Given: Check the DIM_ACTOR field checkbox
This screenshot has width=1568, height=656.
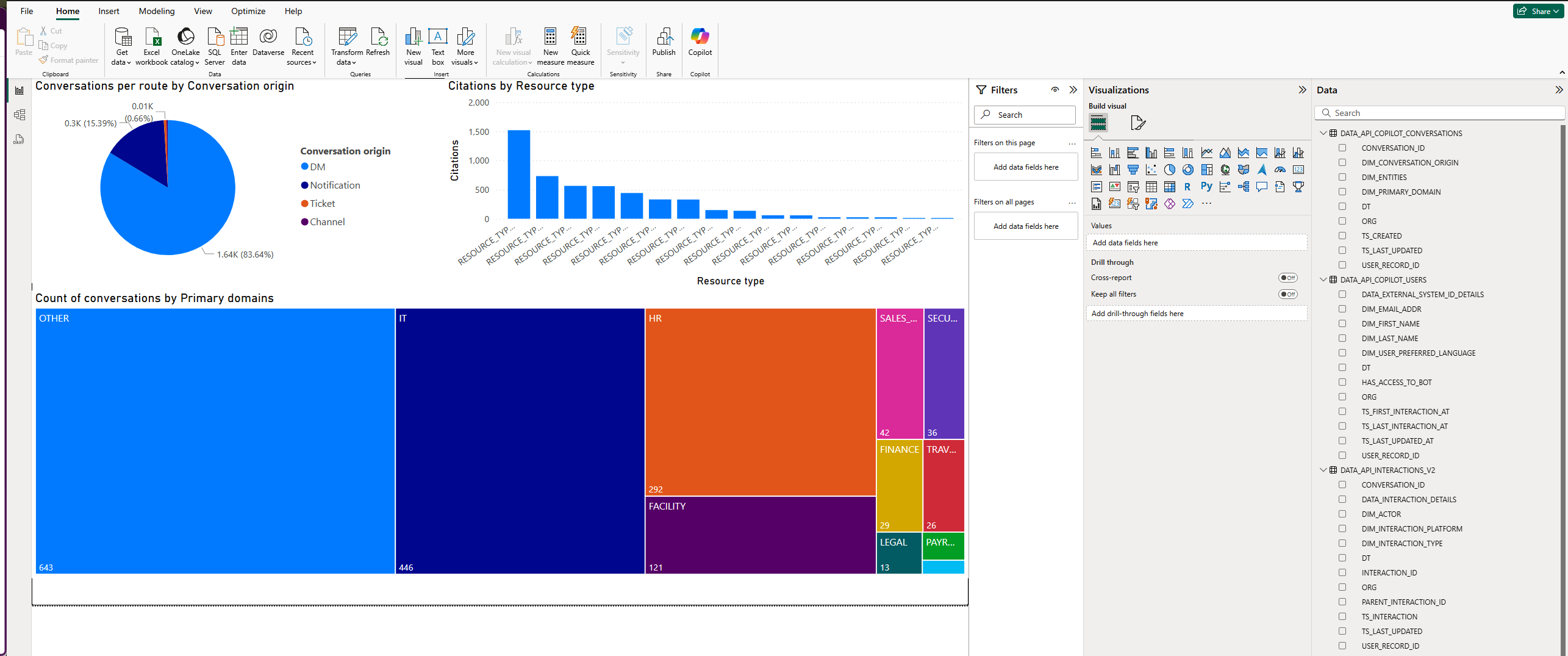Looking at the screenshot, I should point(1342,514).
